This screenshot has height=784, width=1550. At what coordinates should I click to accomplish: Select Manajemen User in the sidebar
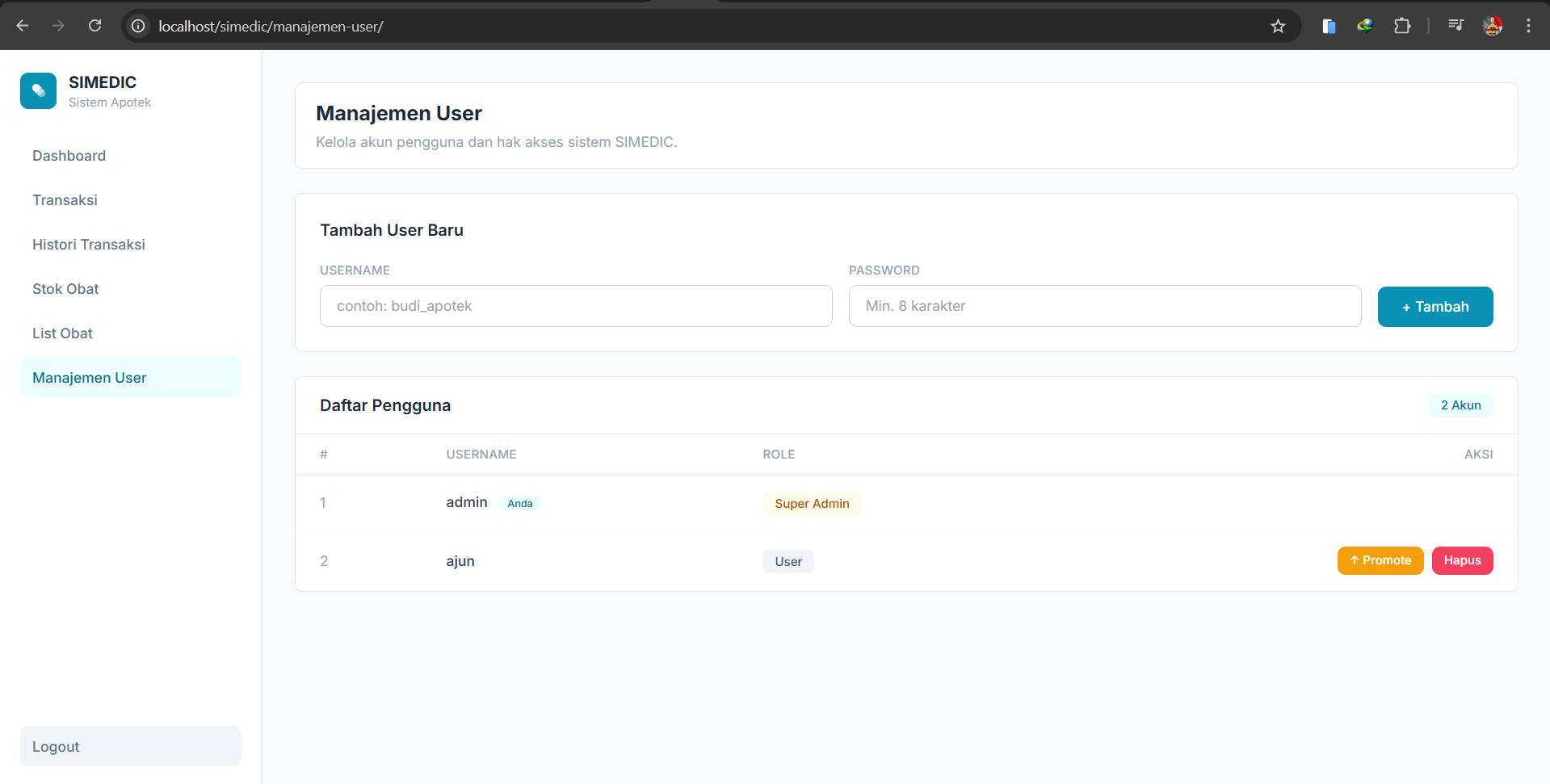point(131,378)
